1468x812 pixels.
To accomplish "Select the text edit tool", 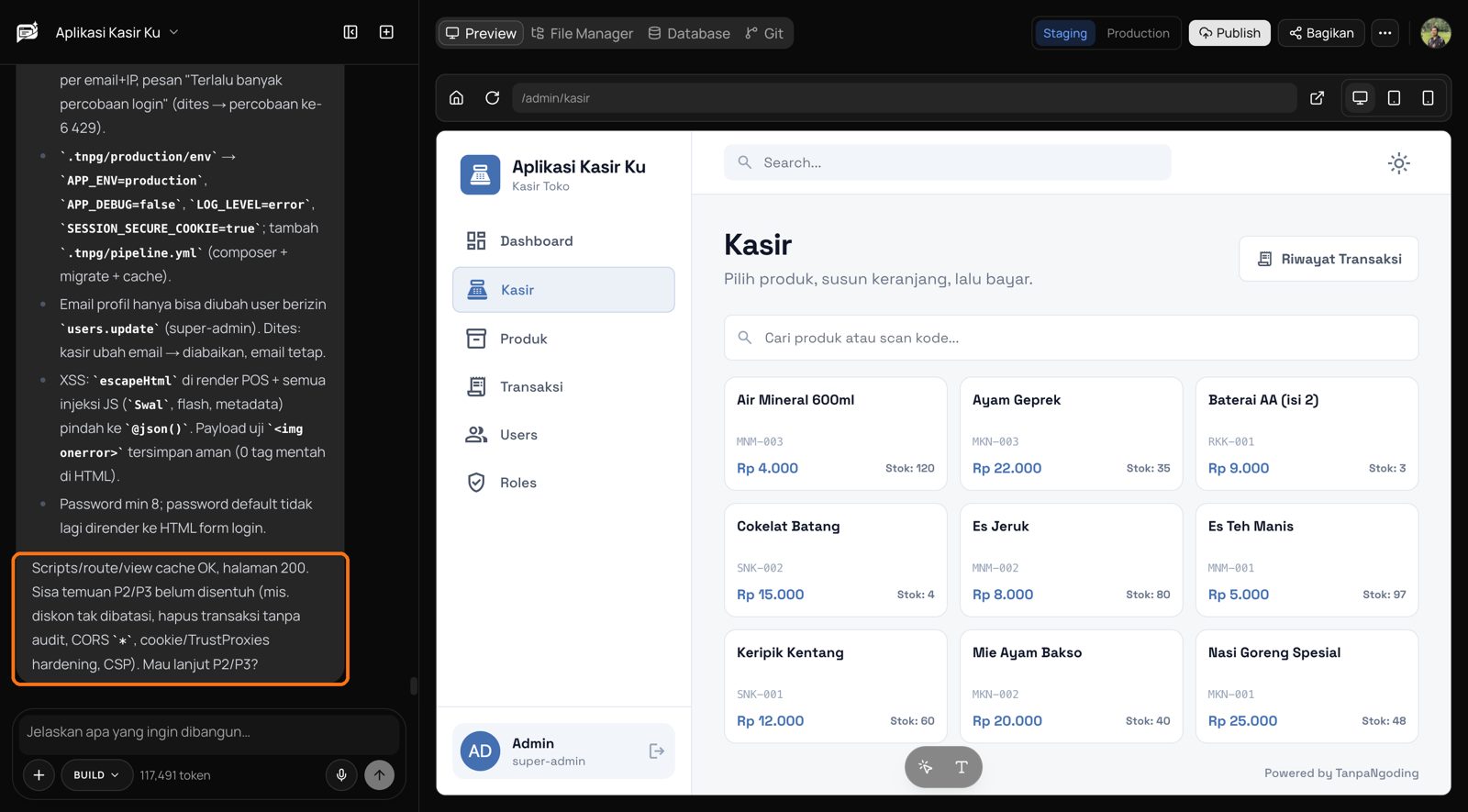I will (962, 767).
